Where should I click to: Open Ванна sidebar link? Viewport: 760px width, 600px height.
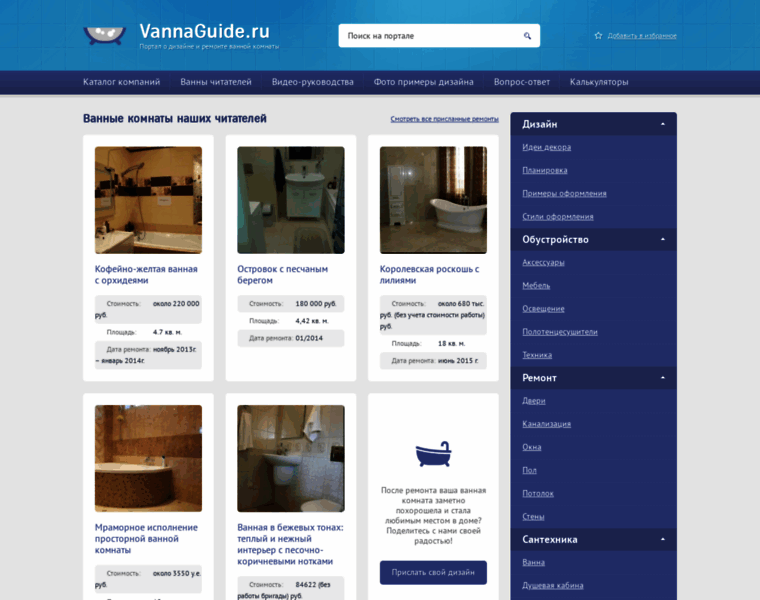click(x=534, y=563)
